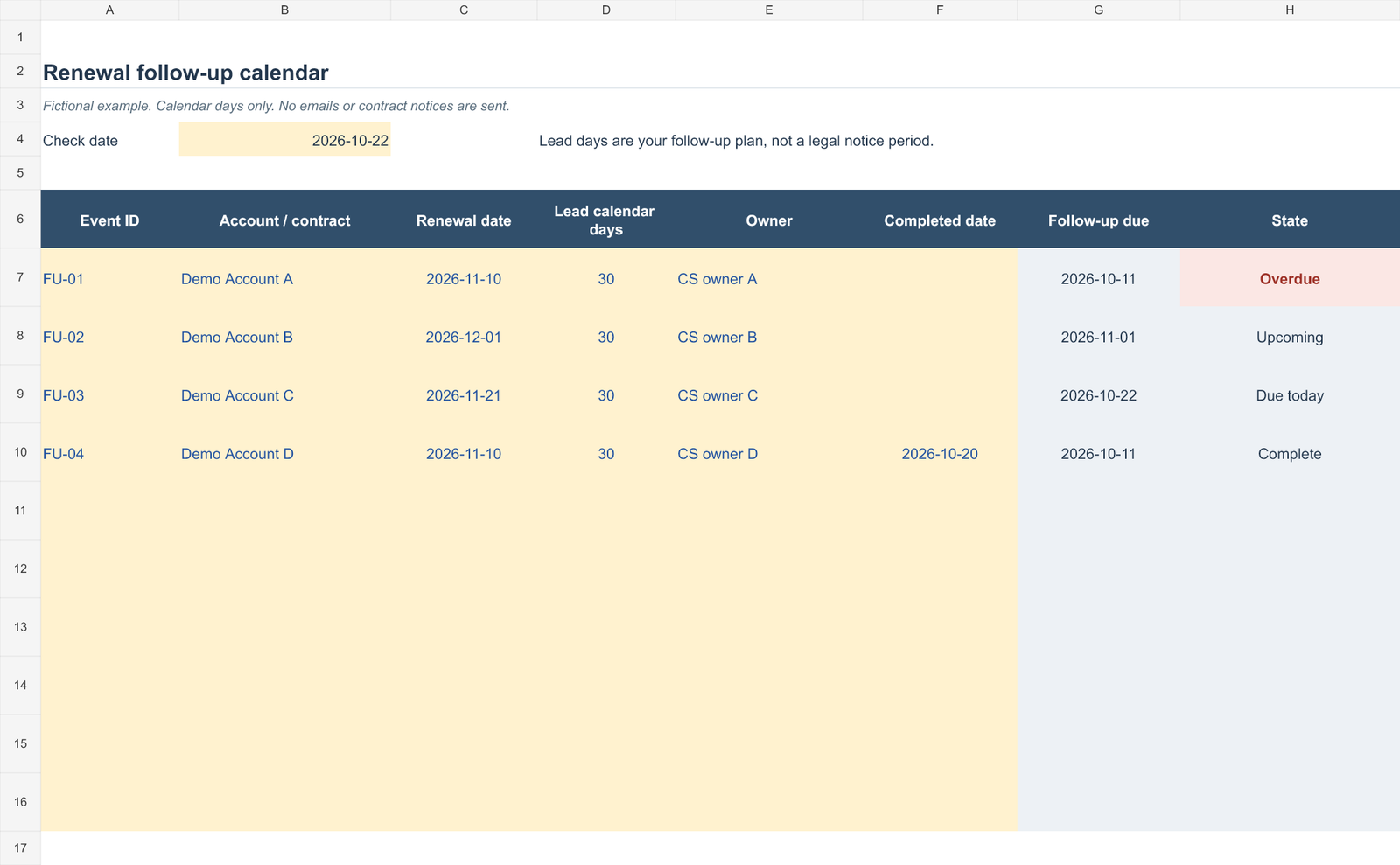Select the Follow-up due header cell
Viewport: 1400px width, 865px height.
coord(1098,220)
